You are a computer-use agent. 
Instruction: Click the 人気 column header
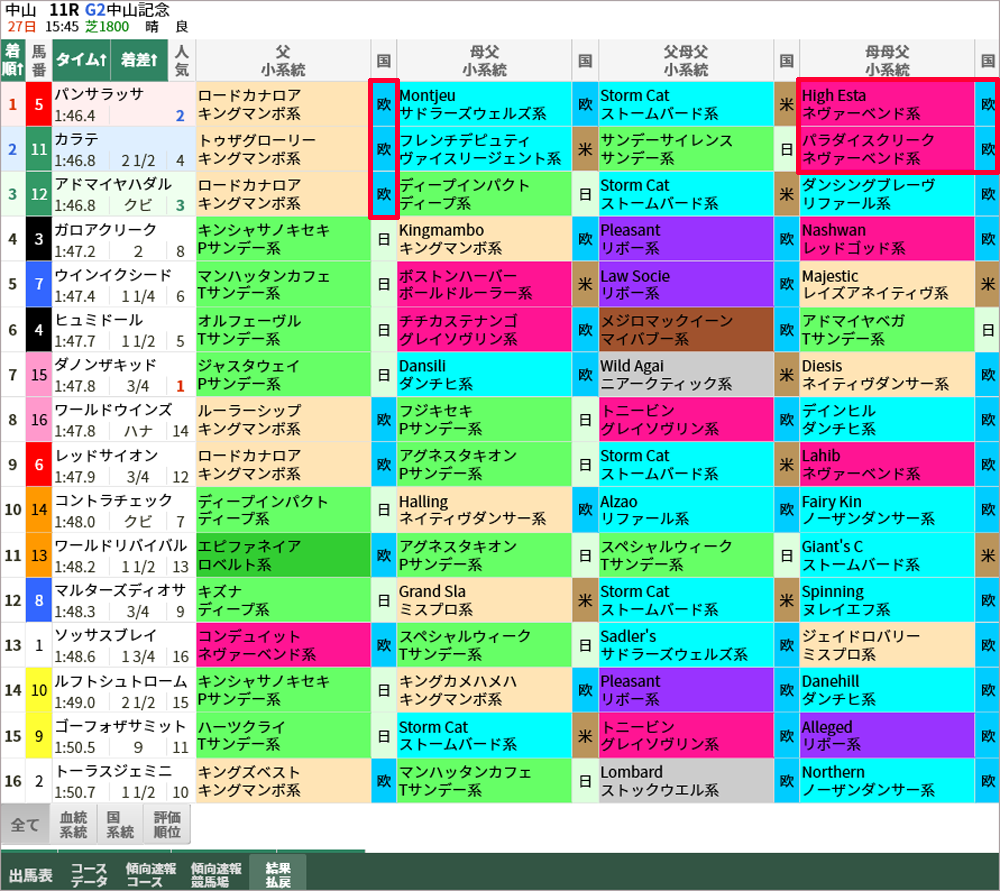(x=182, y=60)
